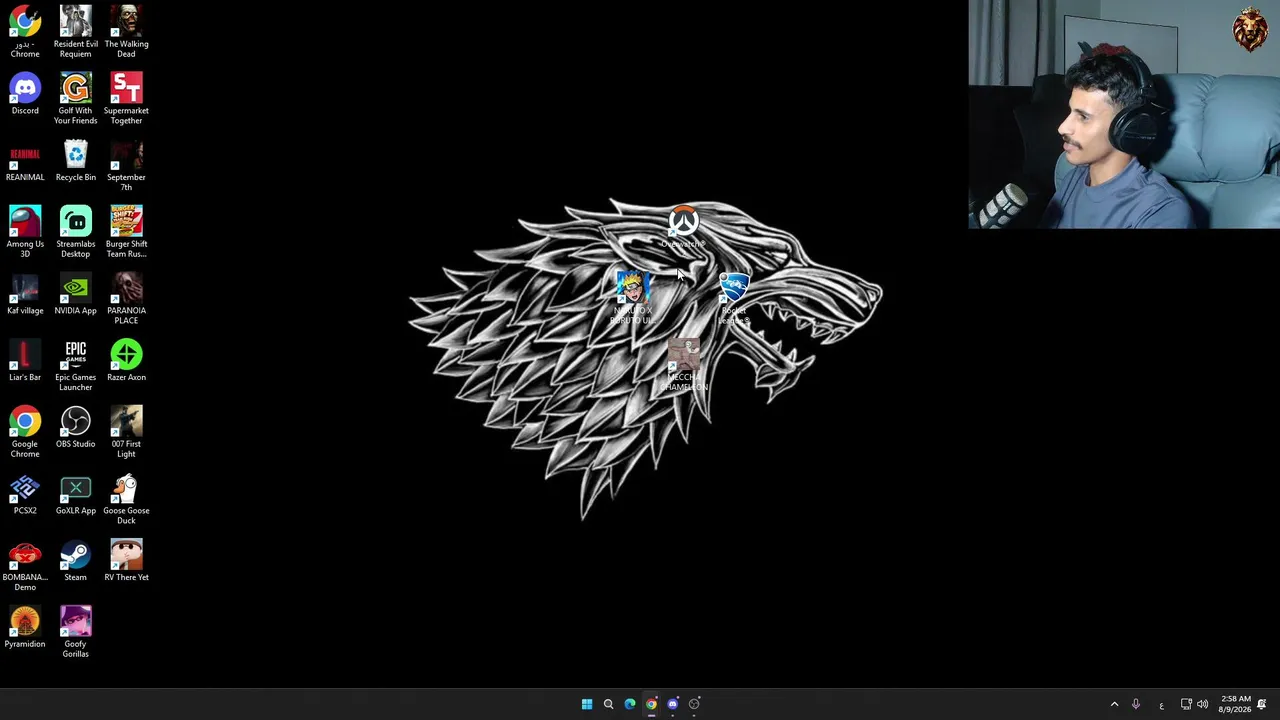Screen dimensions: 1280x720
Task: Click the Razer Axon icon
Action: point(126,361)
